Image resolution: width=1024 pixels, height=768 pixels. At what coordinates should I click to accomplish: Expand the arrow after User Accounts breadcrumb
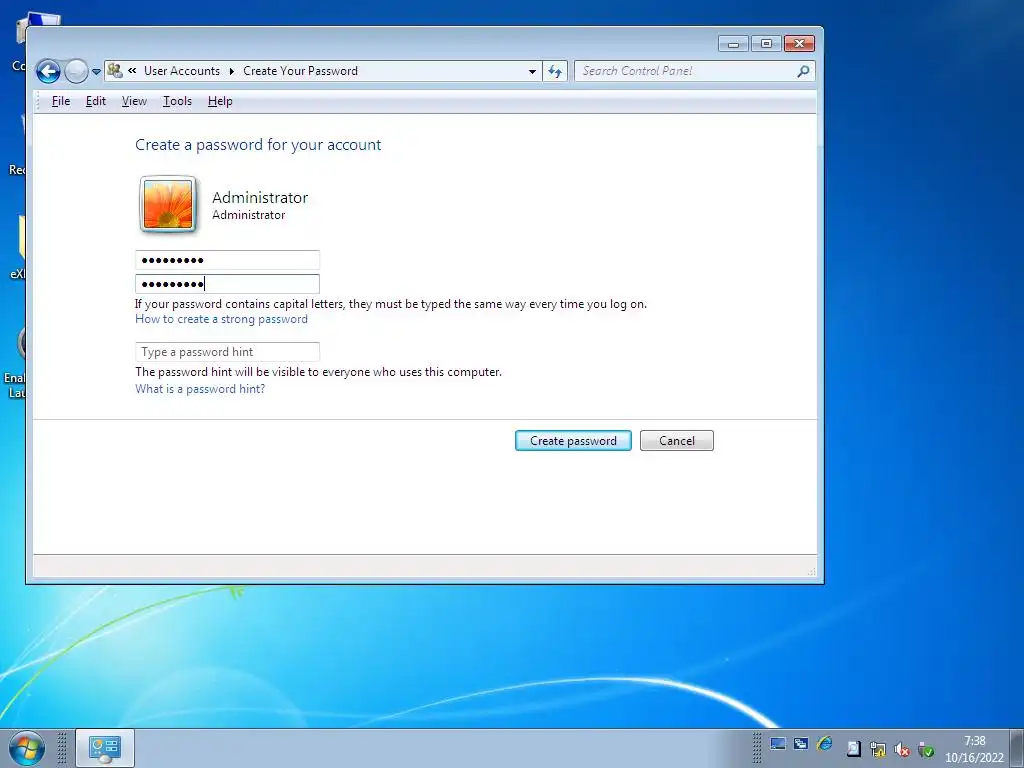231,71
